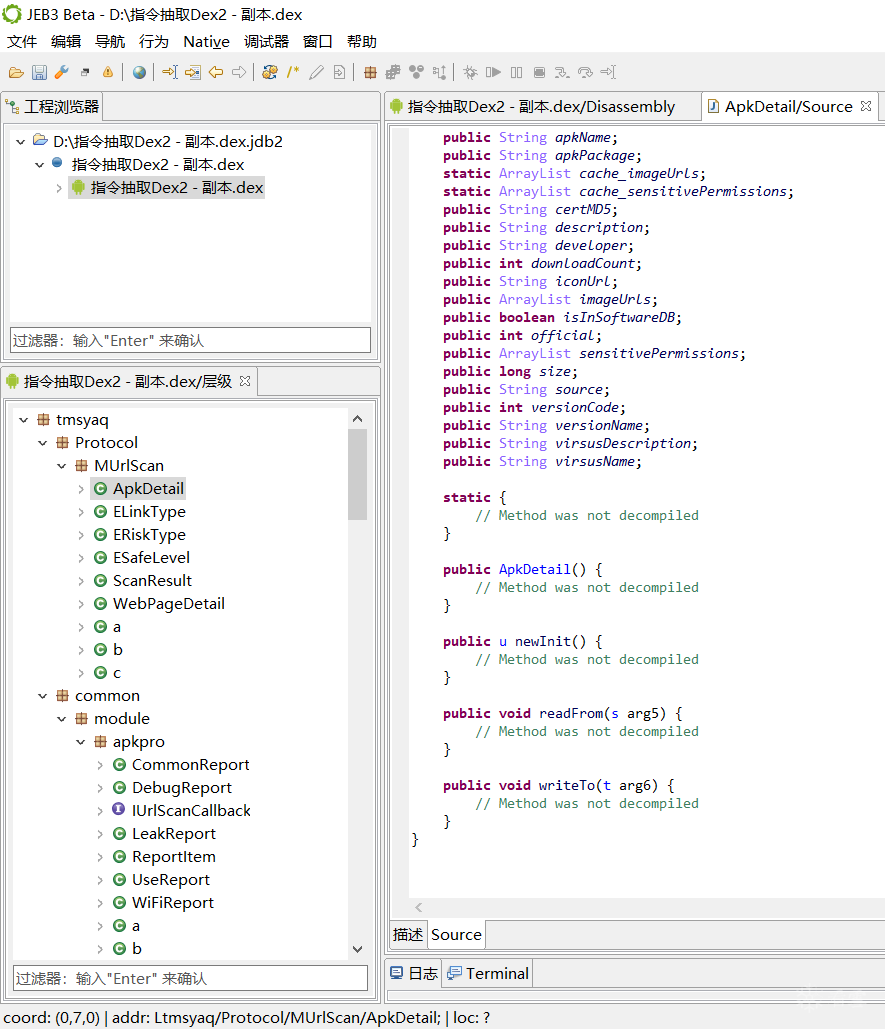
Task: Collapse the MUrlScan package
Action: point(62,466)
